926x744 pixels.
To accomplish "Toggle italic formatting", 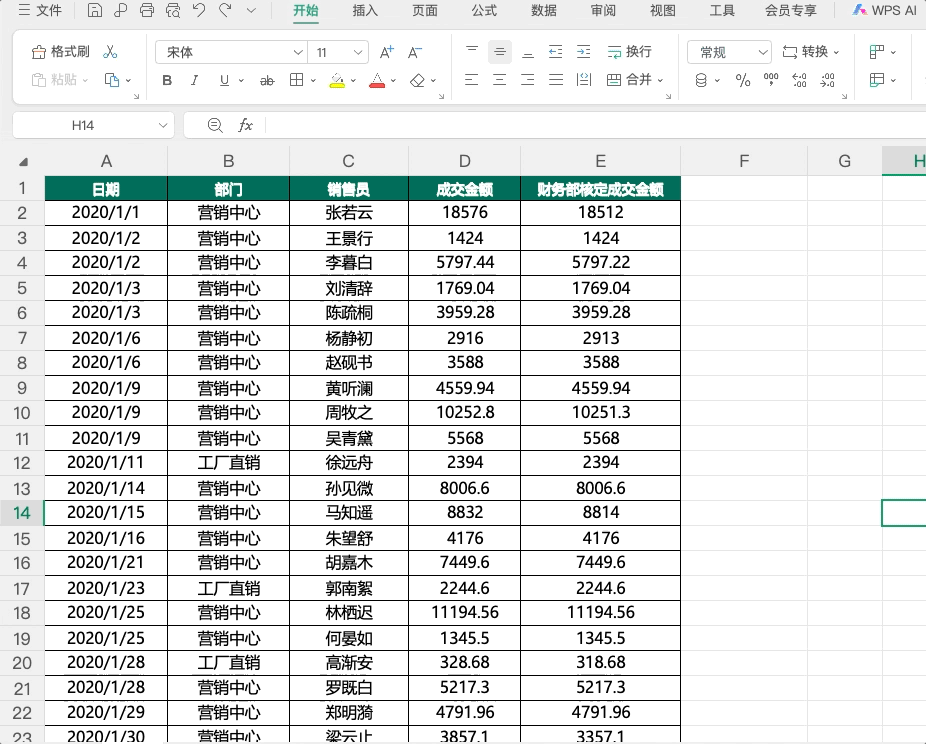I will pos(194,80).
